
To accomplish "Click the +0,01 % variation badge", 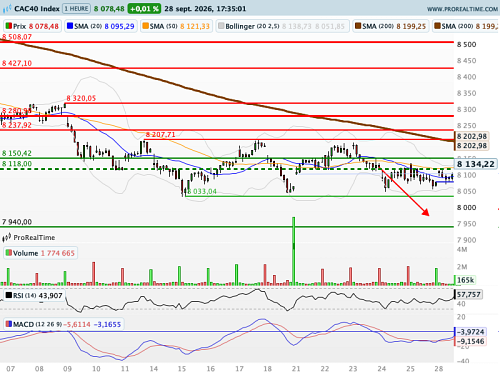I will [x=144, y=9].
